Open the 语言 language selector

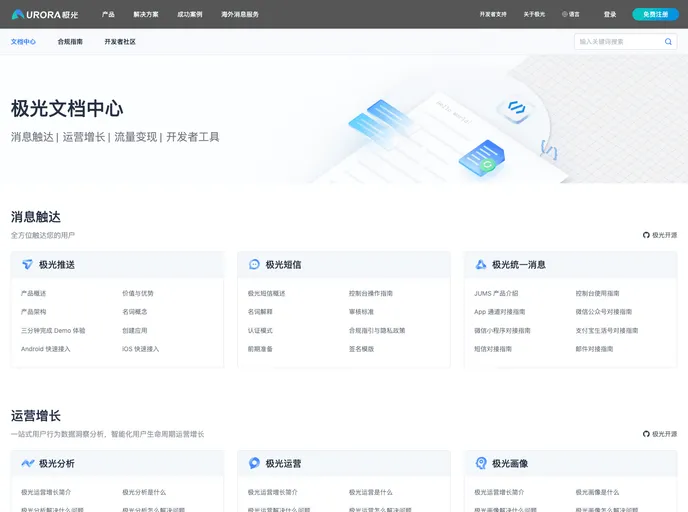[570, 14]
